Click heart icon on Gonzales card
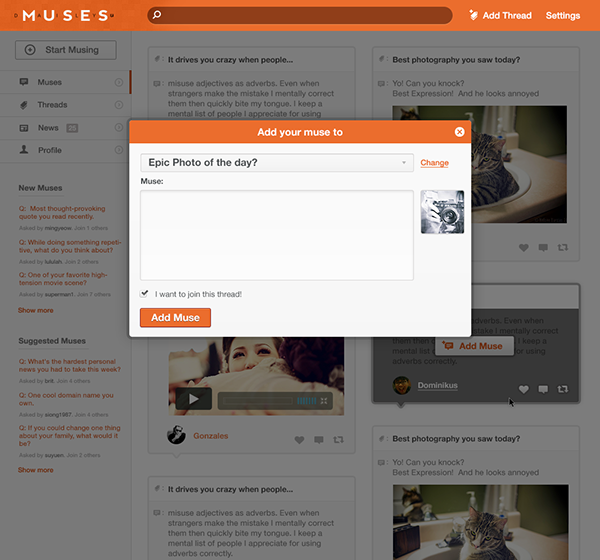 (299, 440)
